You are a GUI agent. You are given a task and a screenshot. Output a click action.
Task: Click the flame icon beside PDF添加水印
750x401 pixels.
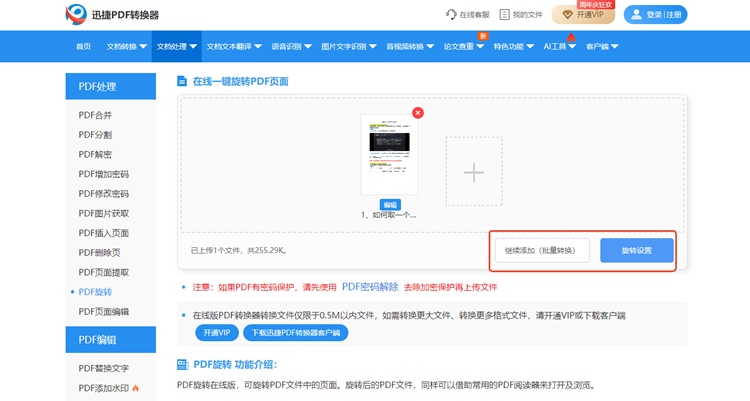136,388
